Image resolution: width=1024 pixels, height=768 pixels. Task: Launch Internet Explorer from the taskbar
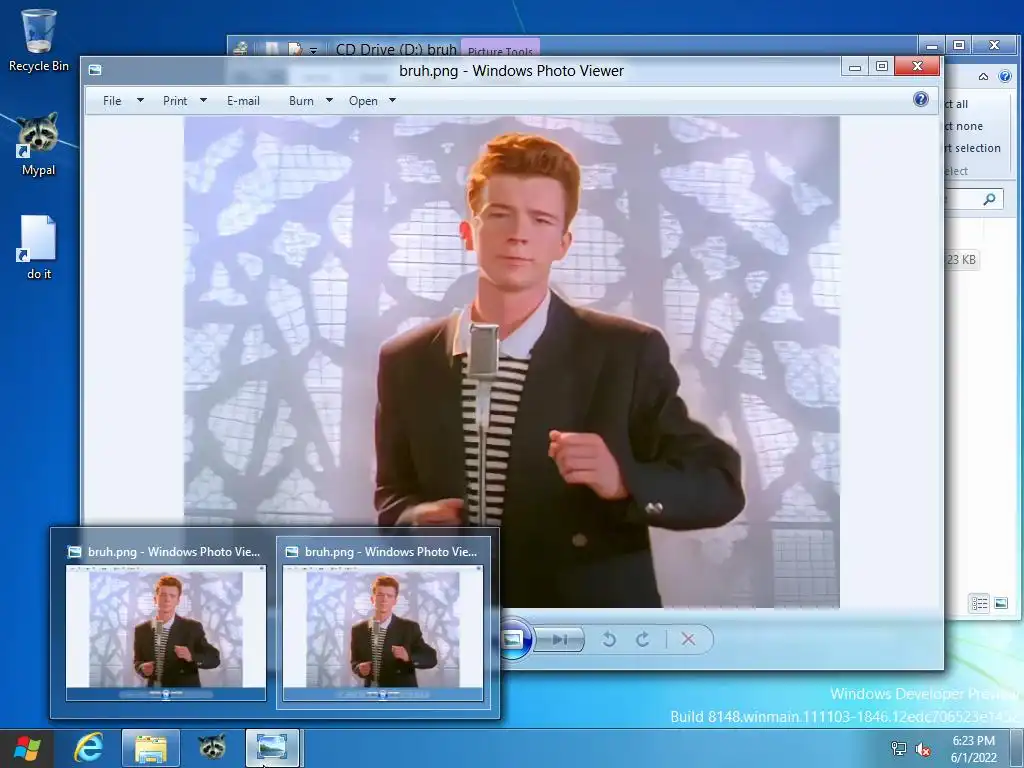(x=88, y=748)
